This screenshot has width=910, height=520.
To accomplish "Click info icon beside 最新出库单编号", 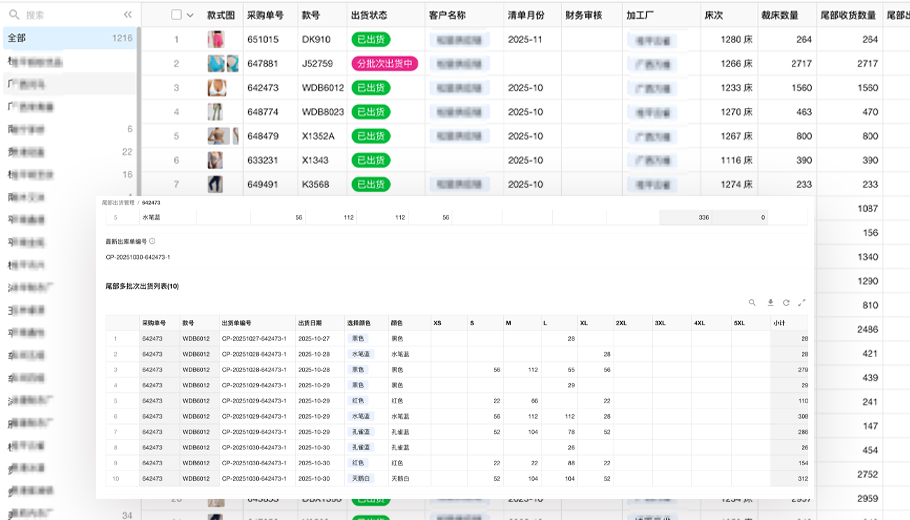I will pyautogui.click(x=152, y=241).
